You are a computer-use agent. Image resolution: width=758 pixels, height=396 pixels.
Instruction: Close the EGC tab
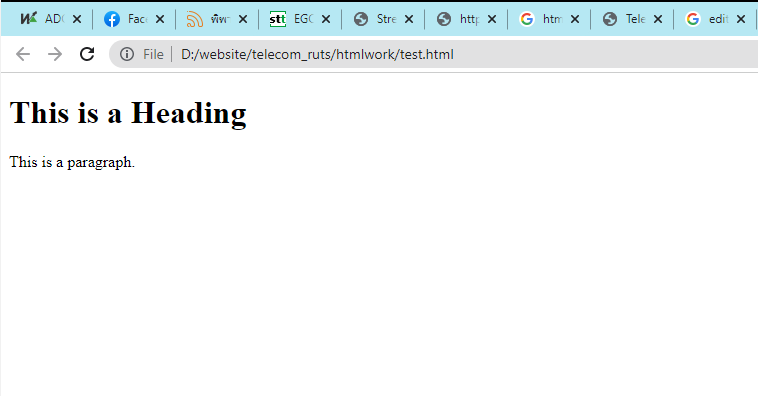326,19
